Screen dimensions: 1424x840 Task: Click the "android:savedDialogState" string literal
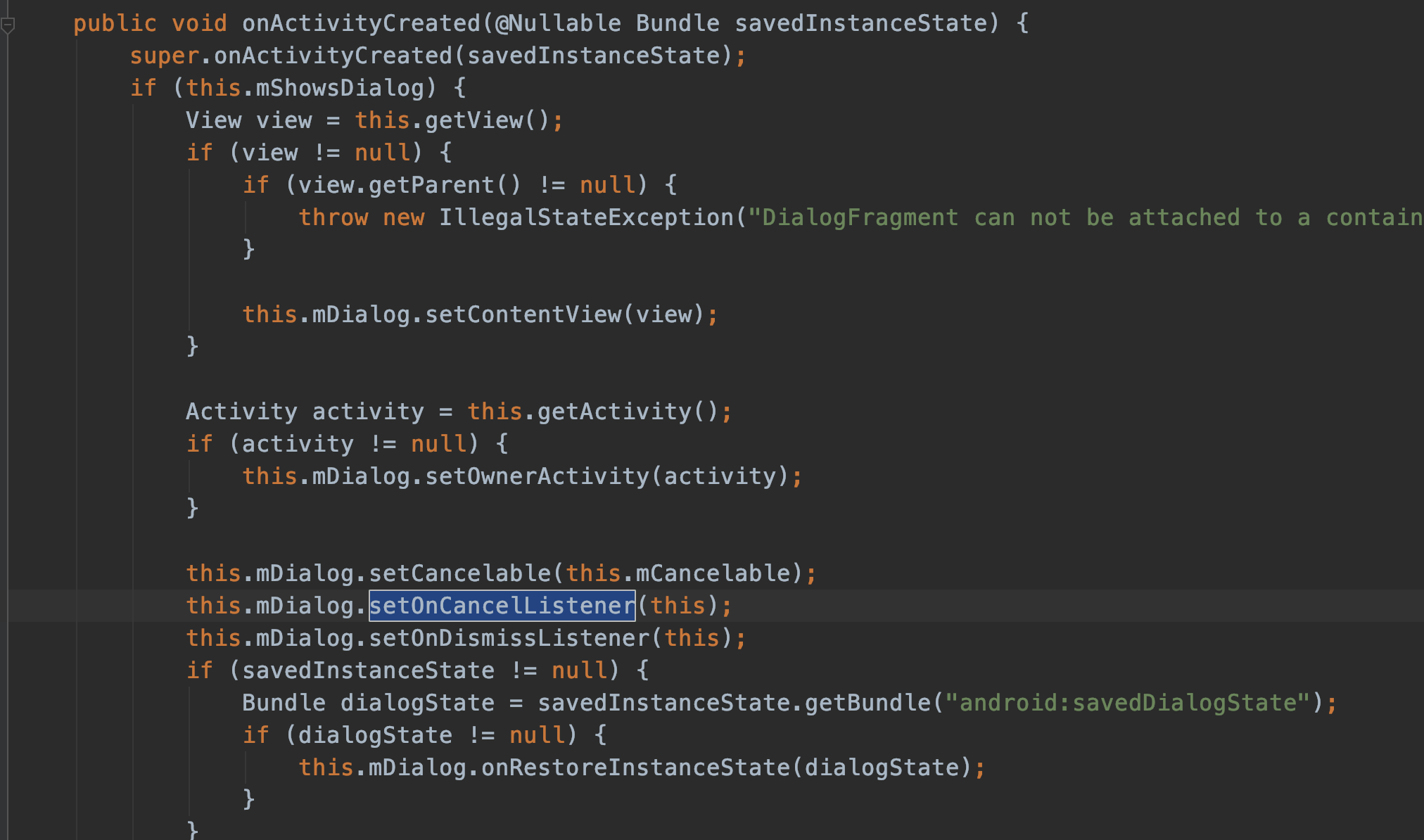pos(1128,703)
